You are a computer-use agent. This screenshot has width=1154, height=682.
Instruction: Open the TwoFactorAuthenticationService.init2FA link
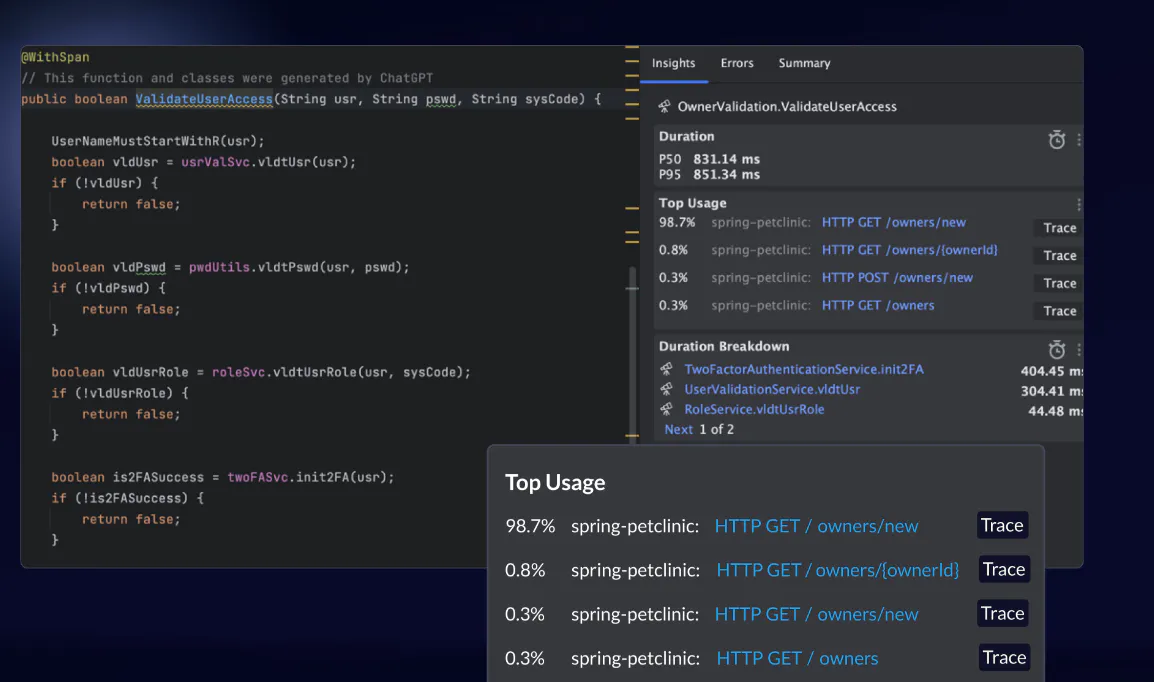(x=804, y=369)
